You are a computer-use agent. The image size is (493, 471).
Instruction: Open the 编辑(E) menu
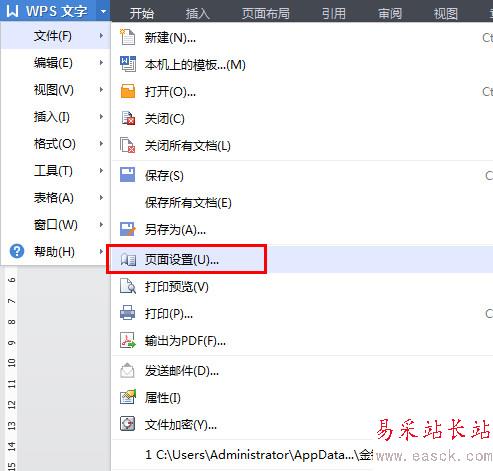pyautogui.click(x=55, y=62)
